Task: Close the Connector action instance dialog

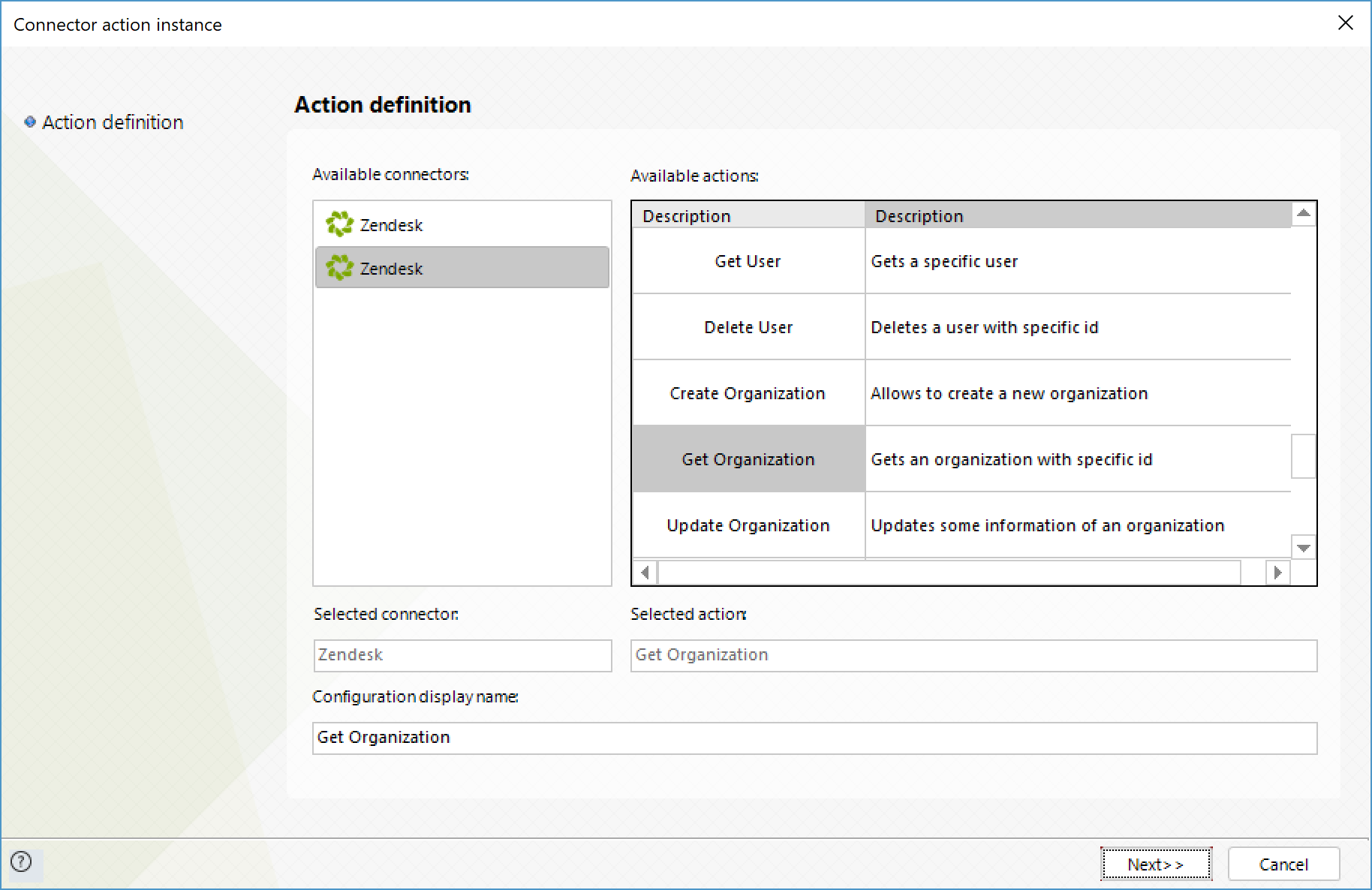Action: (x=1345, y=23)
